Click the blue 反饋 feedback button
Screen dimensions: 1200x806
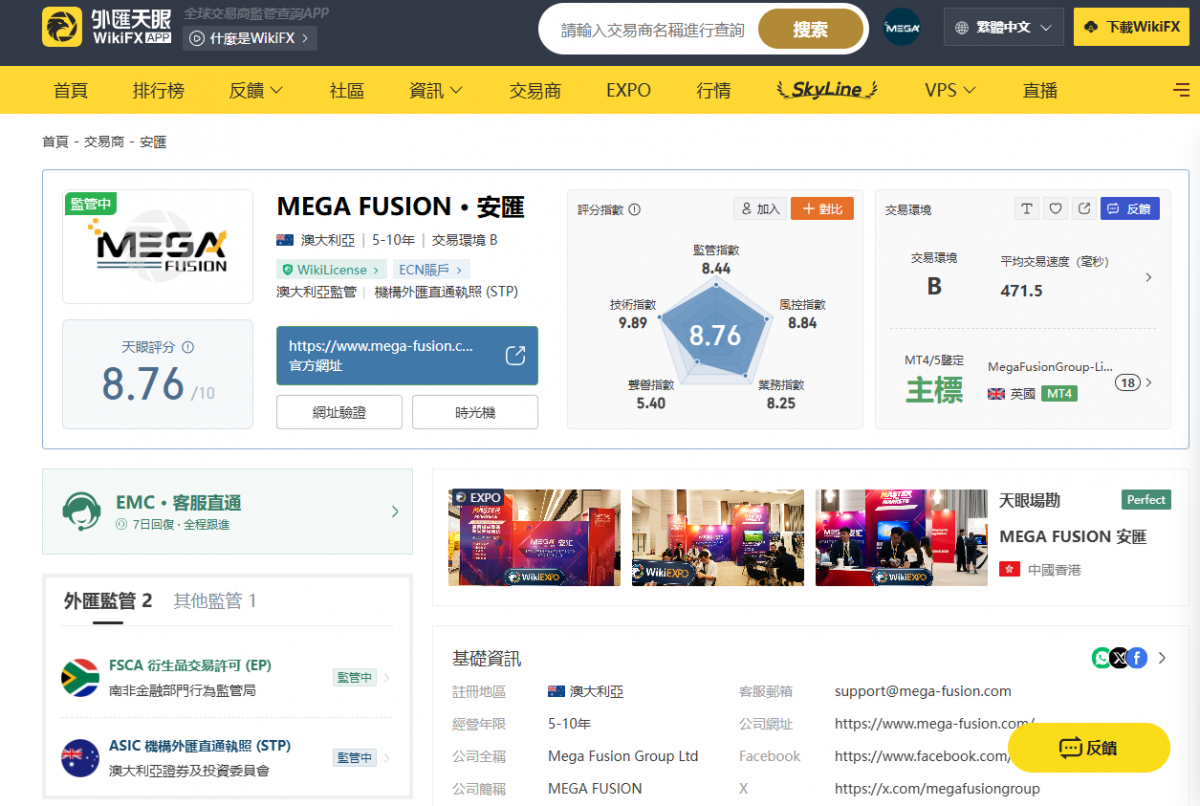tap(1130, 209)
